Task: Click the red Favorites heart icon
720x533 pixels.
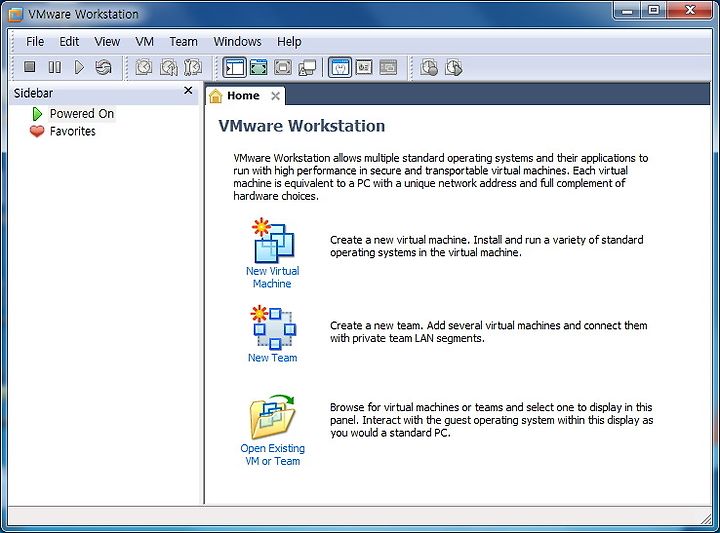Action: [x=37, y=131]
